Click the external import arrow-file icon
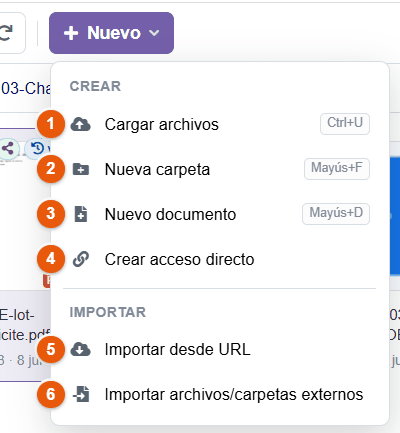Viewport: 400px width, 433px height. [x=81, y=394]
